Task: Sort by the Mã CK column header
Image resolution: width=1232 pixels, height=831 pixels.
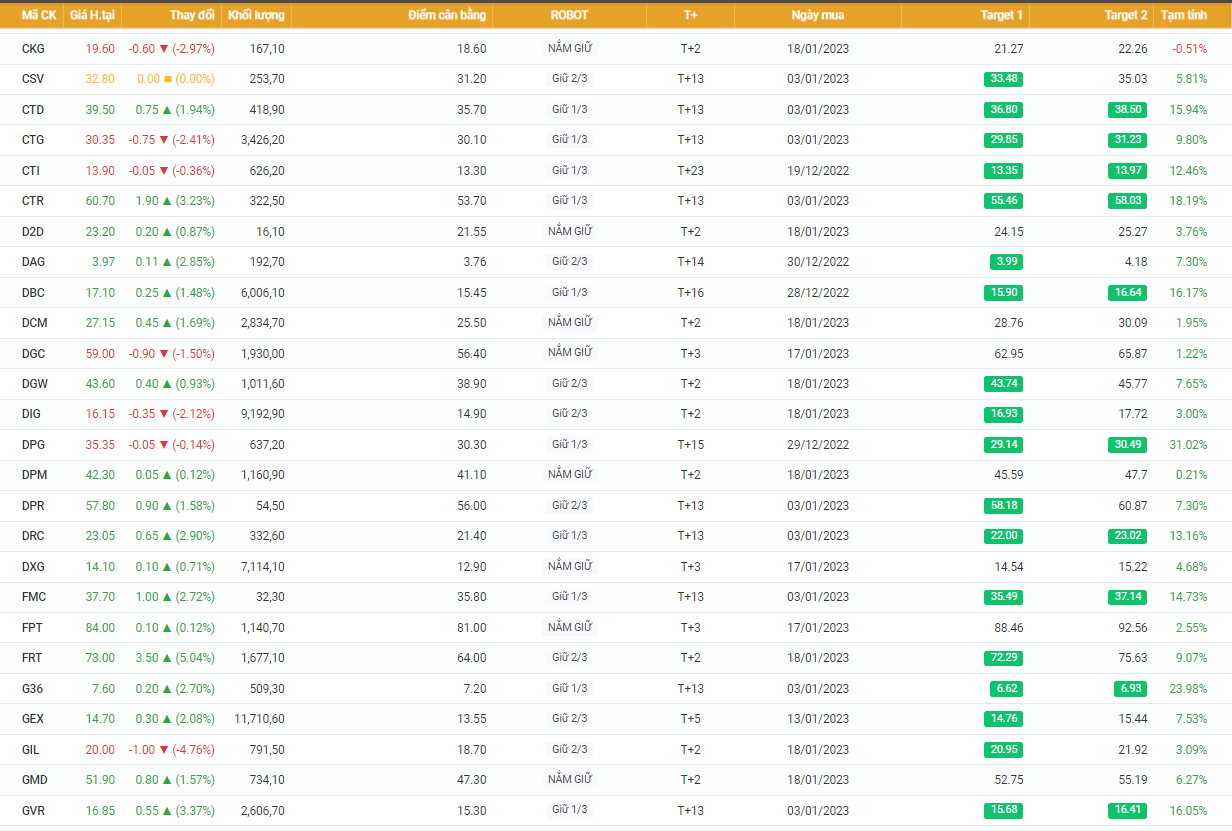Action: pos(38,15)
